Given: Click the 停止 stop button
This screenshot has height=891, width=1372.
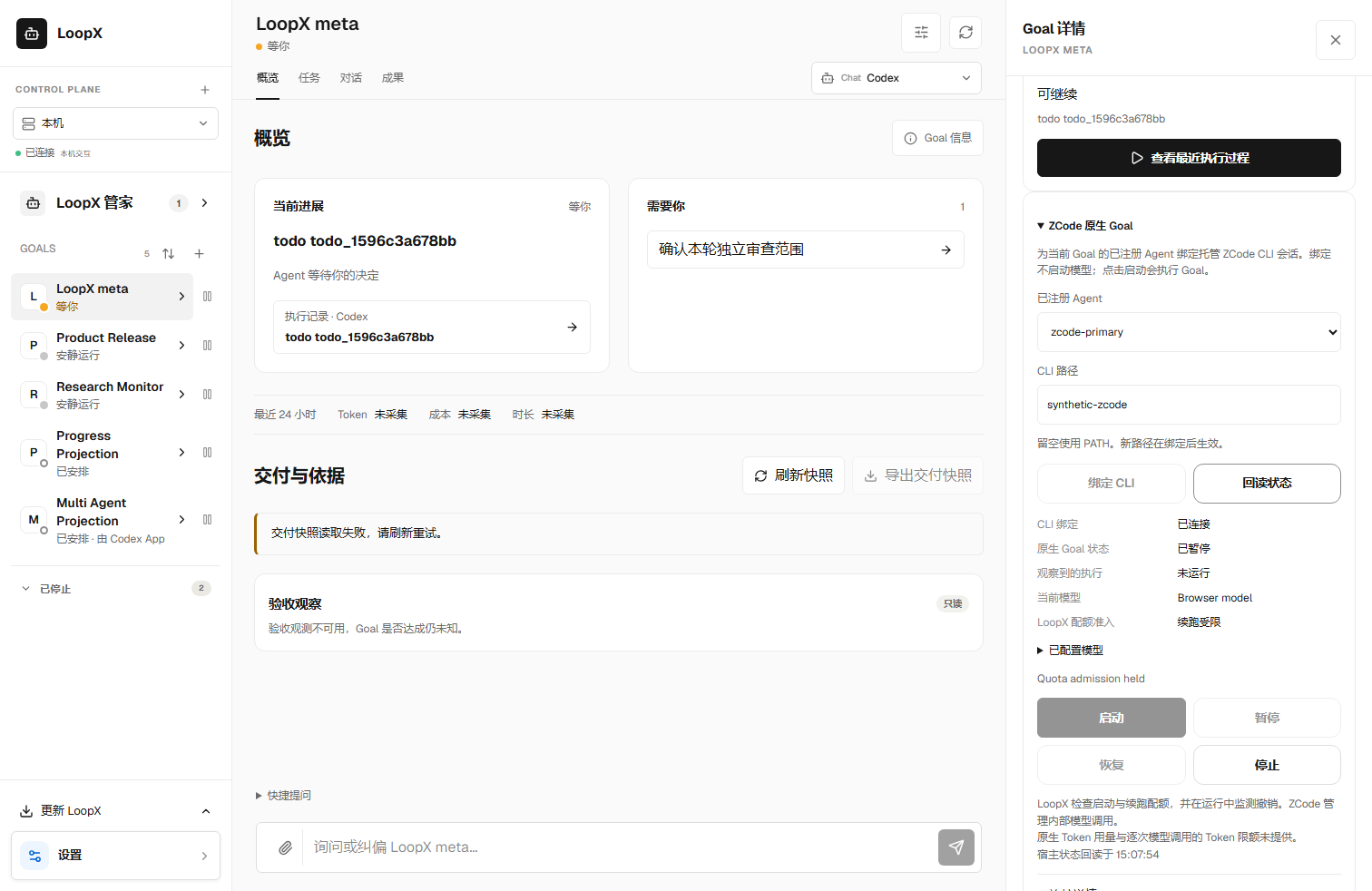Looking at the screenshot, I should coord(1267,765).
